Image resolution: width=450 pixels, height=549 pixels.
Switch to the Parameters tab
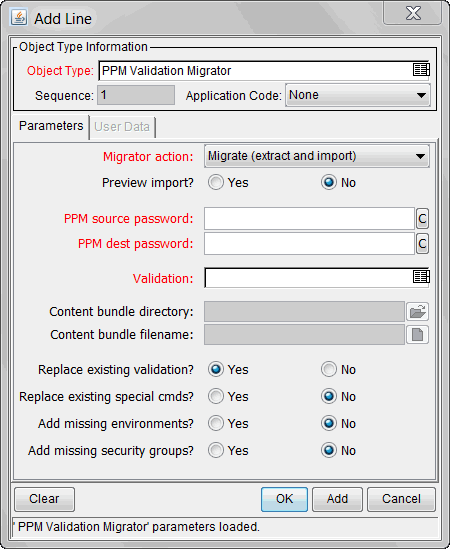51,126
